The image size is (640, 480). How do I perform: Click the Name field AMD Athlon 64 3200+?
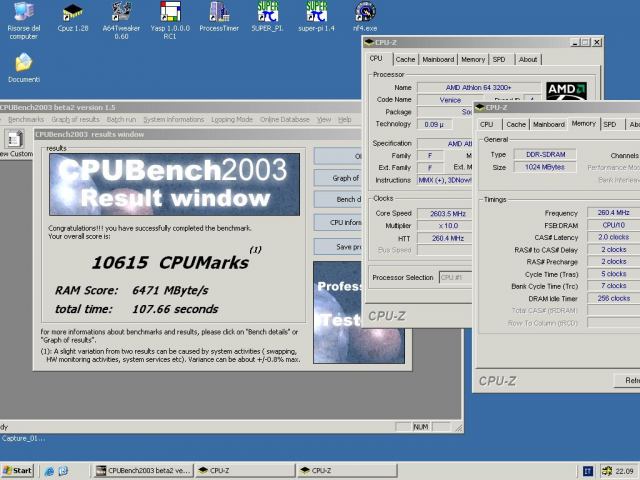click(479, 87)
